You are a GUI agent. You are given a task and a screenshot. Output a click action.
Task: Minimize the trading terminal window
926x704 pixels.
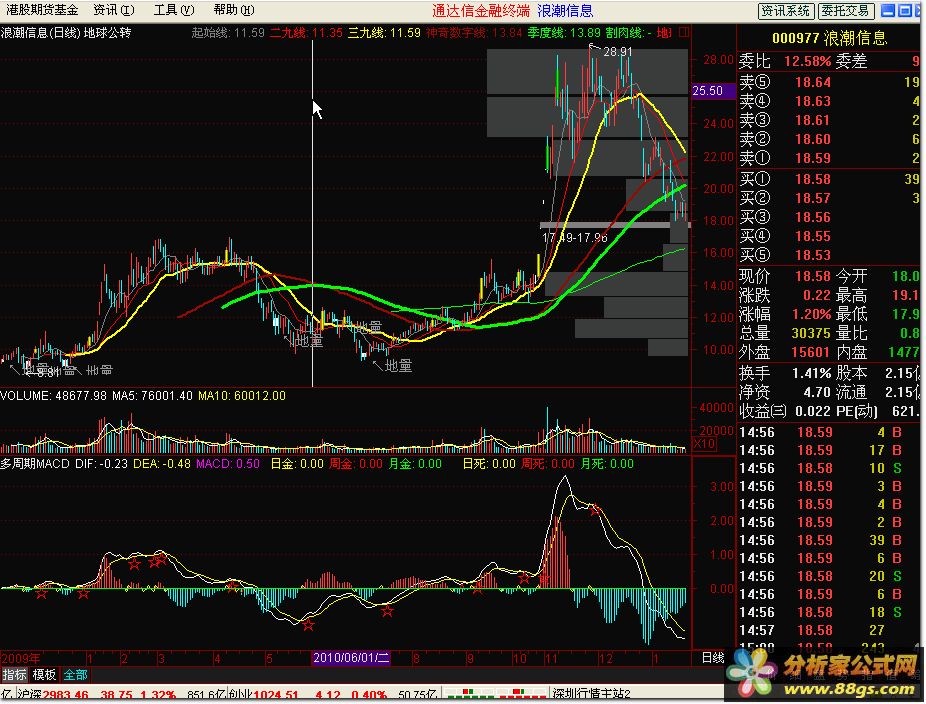pyautogui.click(x=888, y=11)
